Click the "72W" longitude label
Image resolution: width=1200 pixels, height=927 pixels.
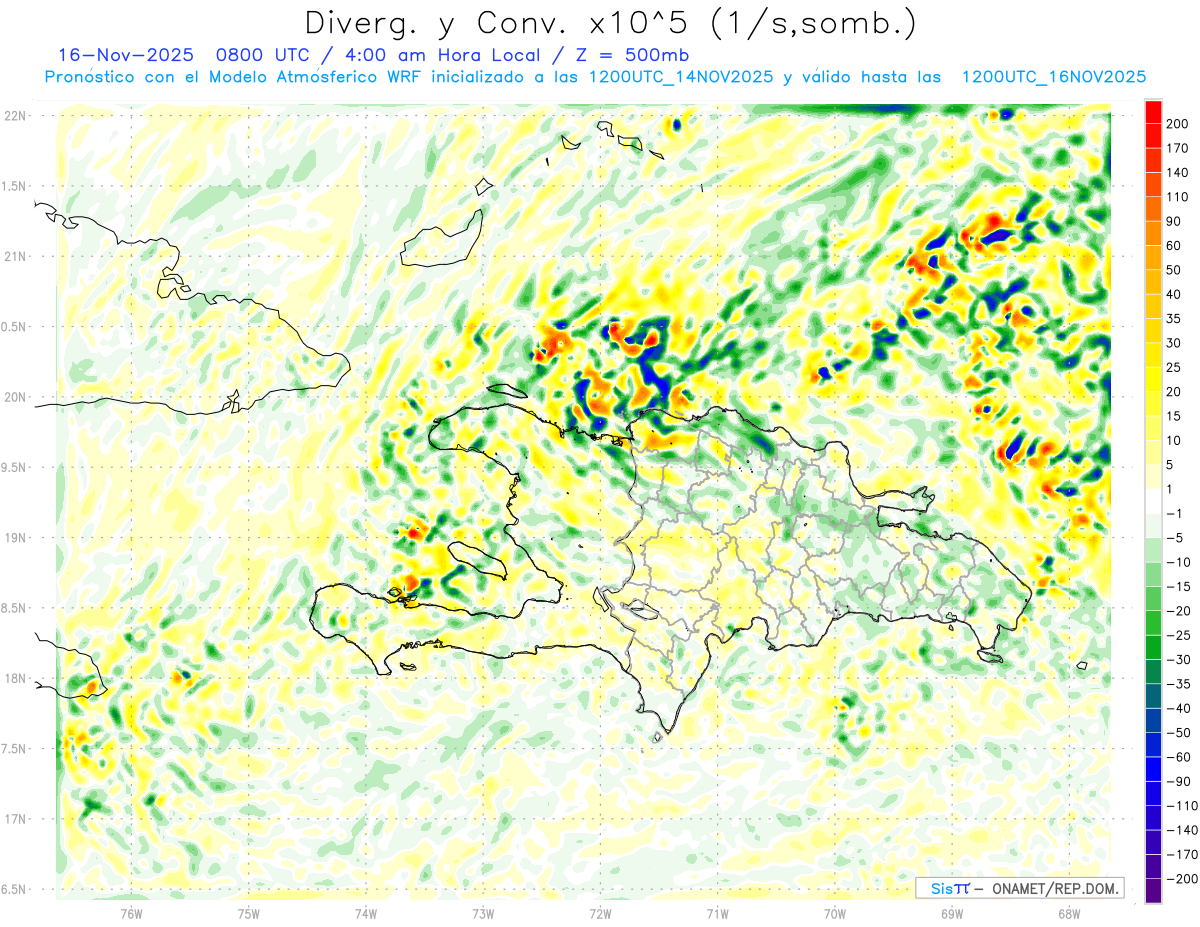click(600, 913)
